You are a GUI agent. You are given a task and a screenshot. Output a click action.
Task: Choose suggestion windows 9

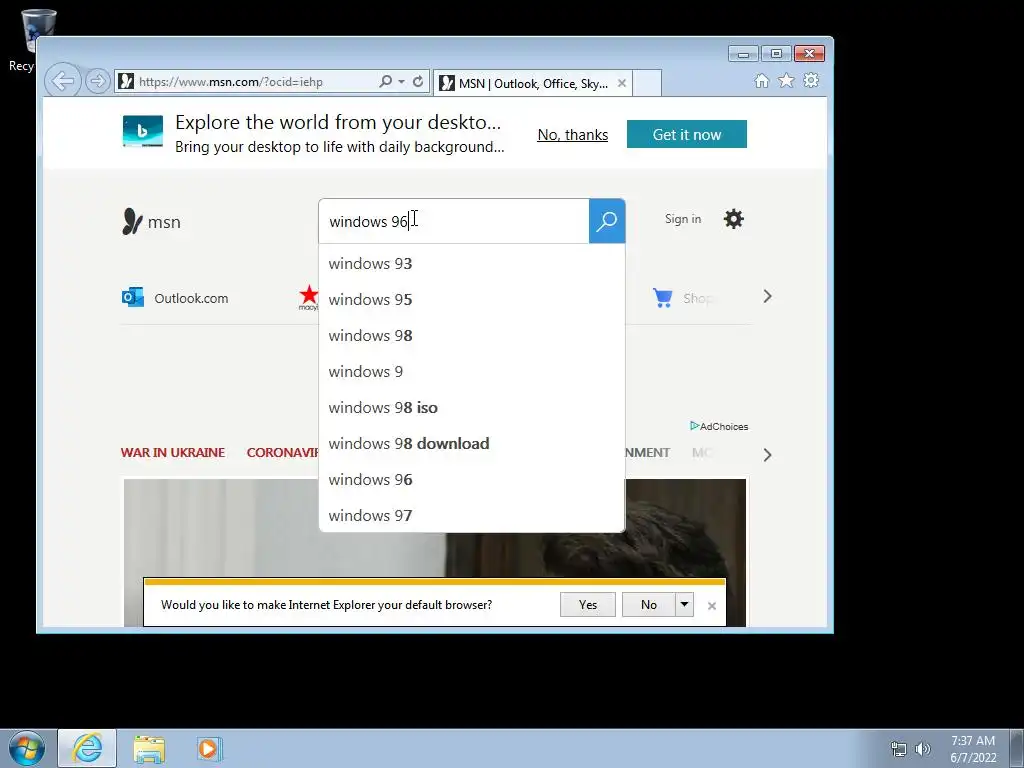pos(472,371)
